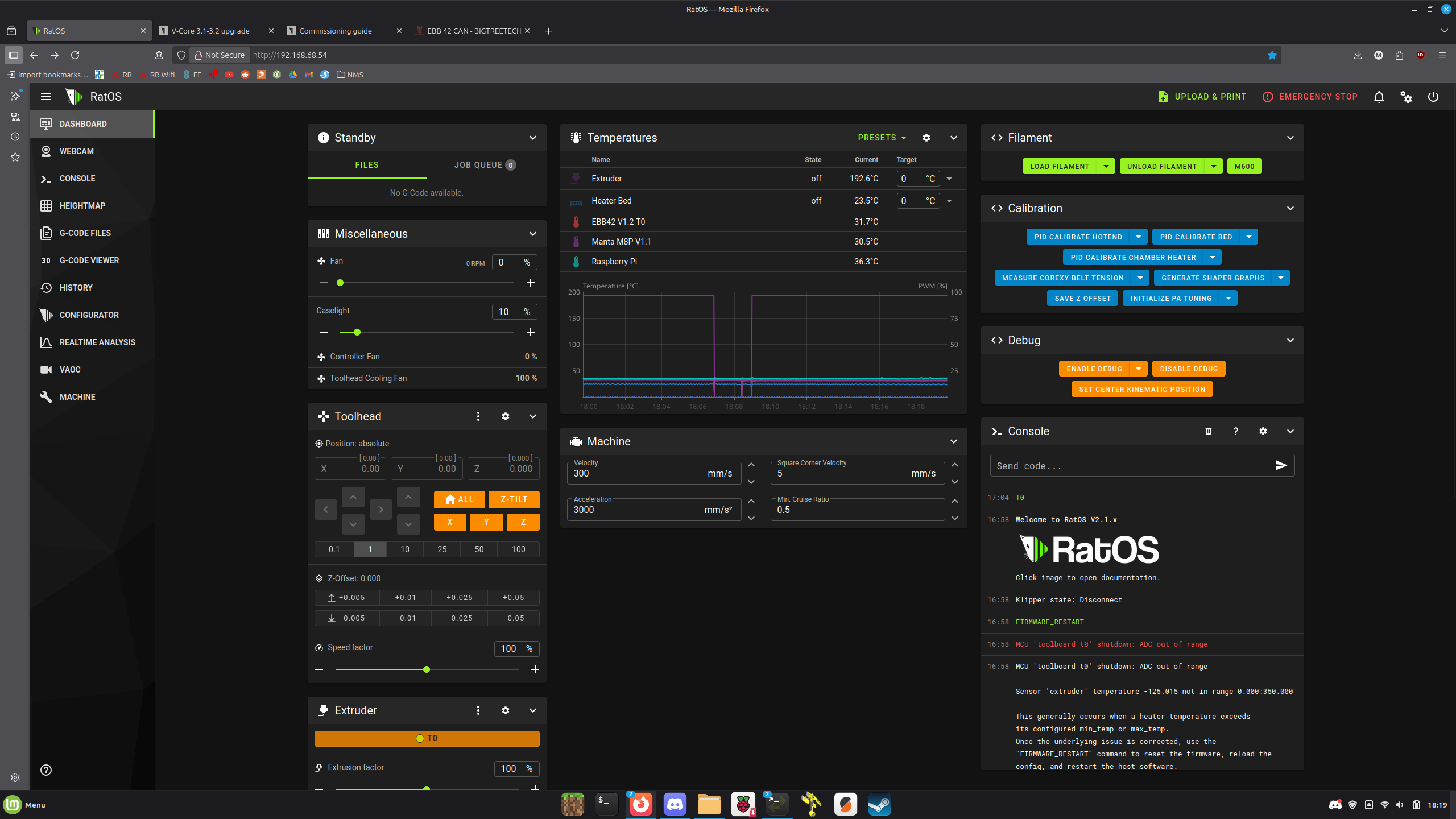Open Extruder panel settings gear
Screen dimensions: 1456x819
(505, 710)
